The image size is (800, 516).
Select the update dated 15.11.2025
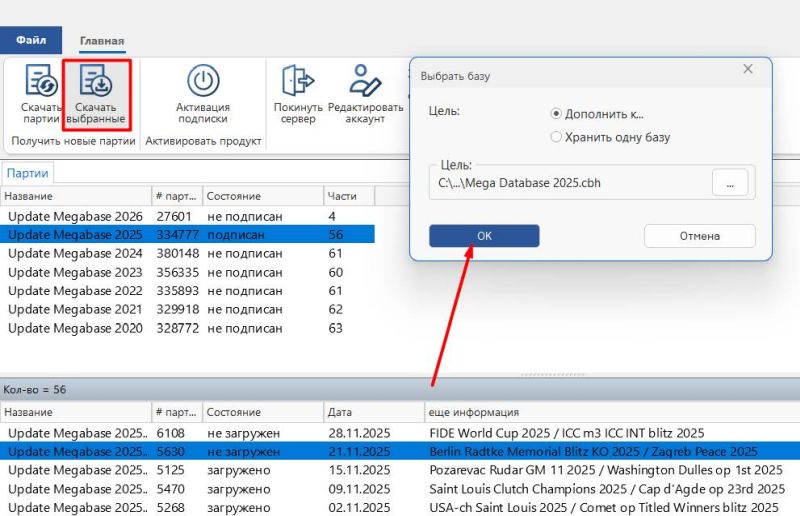tap(400, 470)
